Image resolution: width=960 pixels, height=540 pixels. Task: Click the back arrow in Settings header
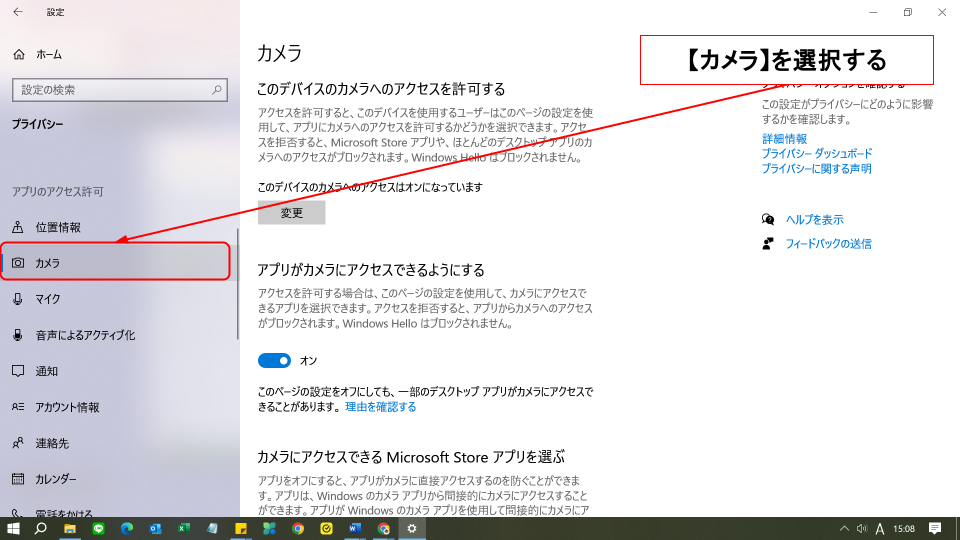point(18,12)
